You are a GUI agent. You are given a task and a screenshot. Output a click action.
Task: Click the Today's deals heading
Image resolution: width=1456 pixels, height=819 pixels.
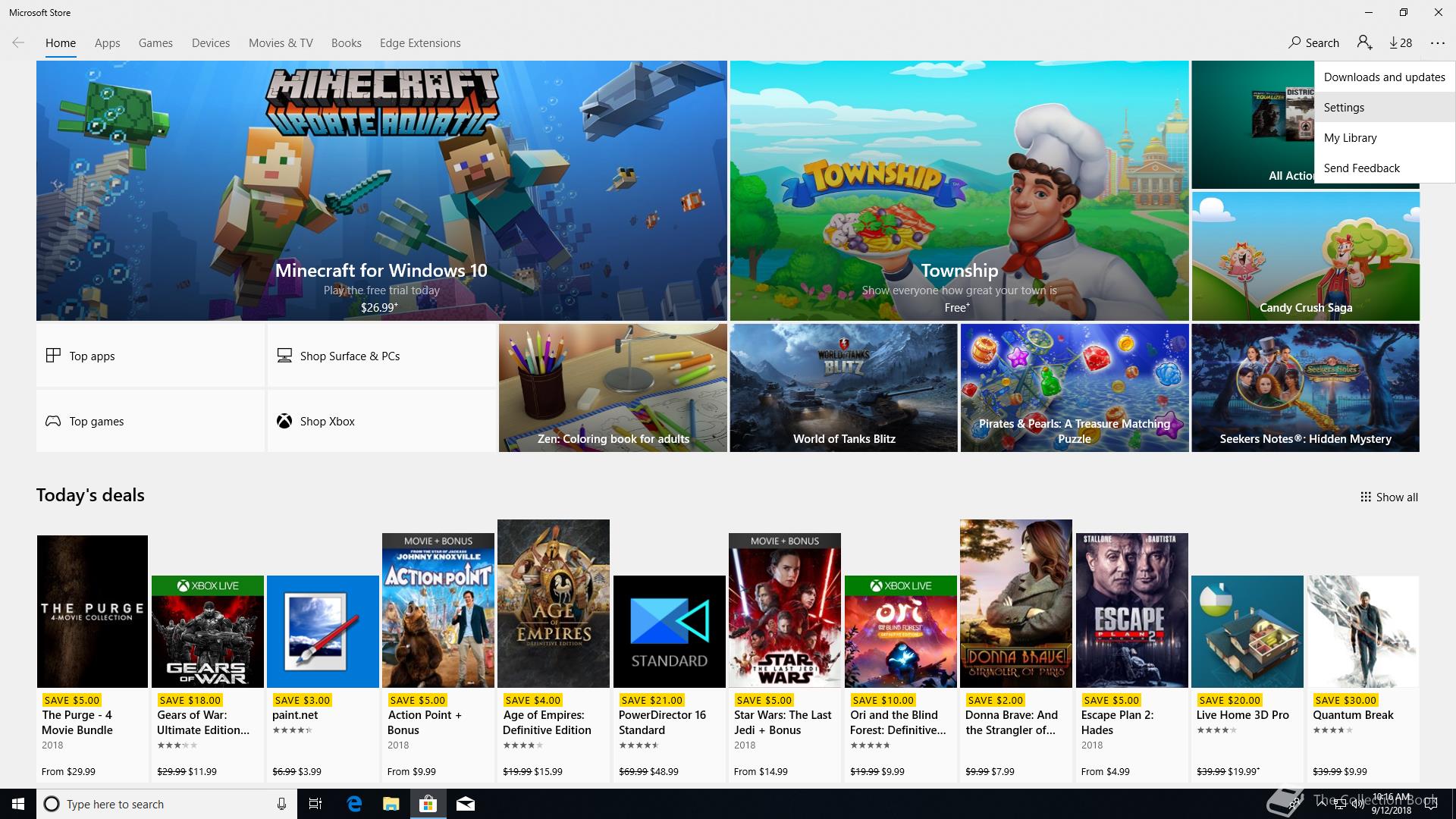point(90,495)
